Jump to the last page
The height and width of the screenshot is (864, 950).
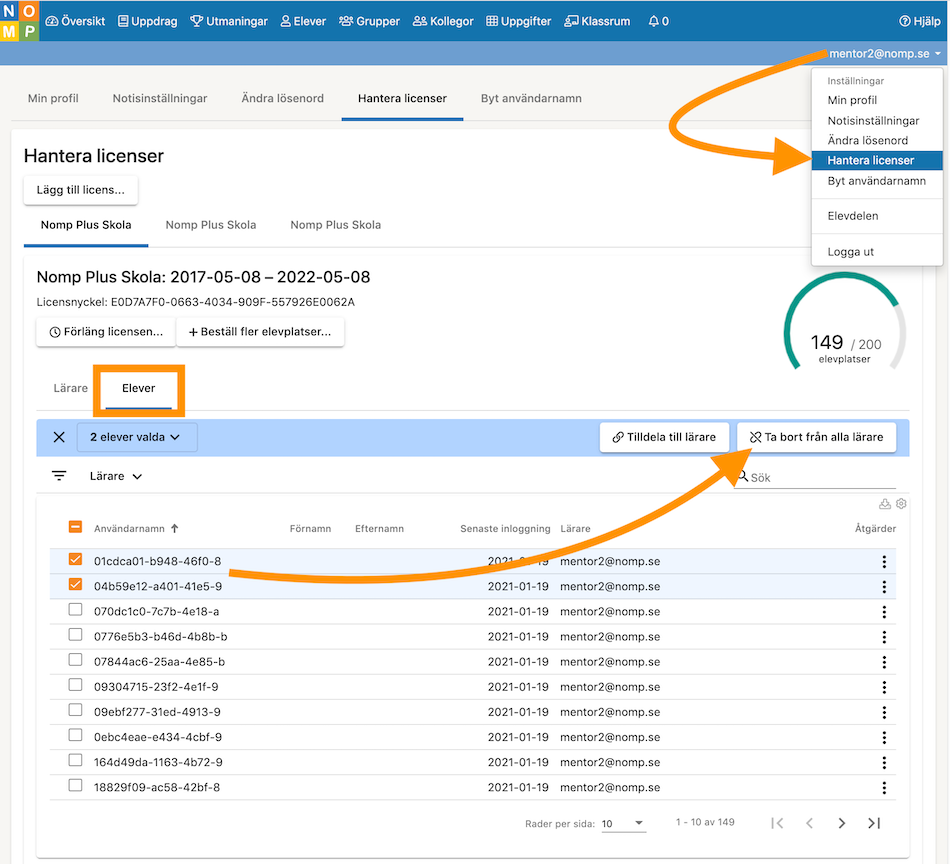874,823
